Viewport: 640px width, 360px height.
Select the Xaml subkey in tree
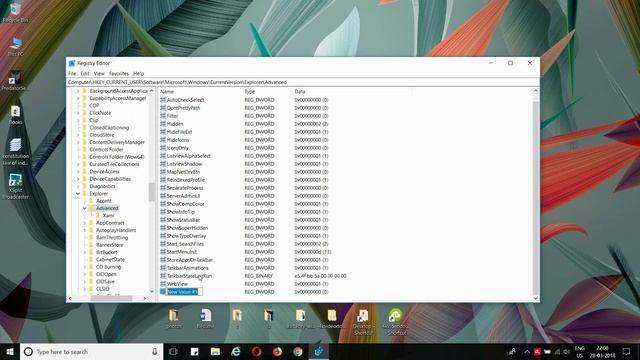pyautogui.click(x=108, y=216)
